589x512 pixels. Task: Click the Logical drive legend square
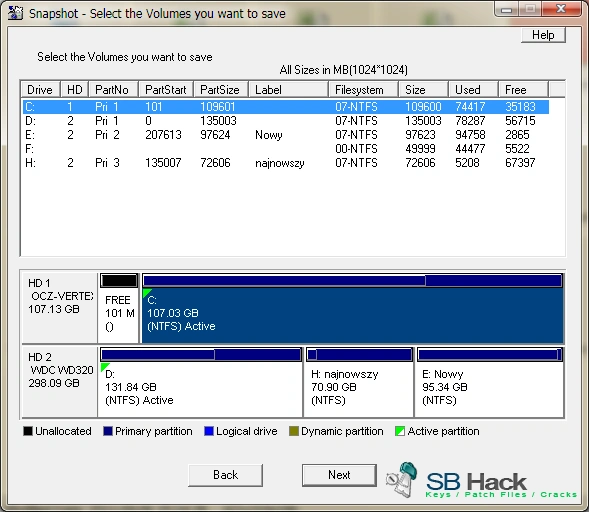coord(209,431)
